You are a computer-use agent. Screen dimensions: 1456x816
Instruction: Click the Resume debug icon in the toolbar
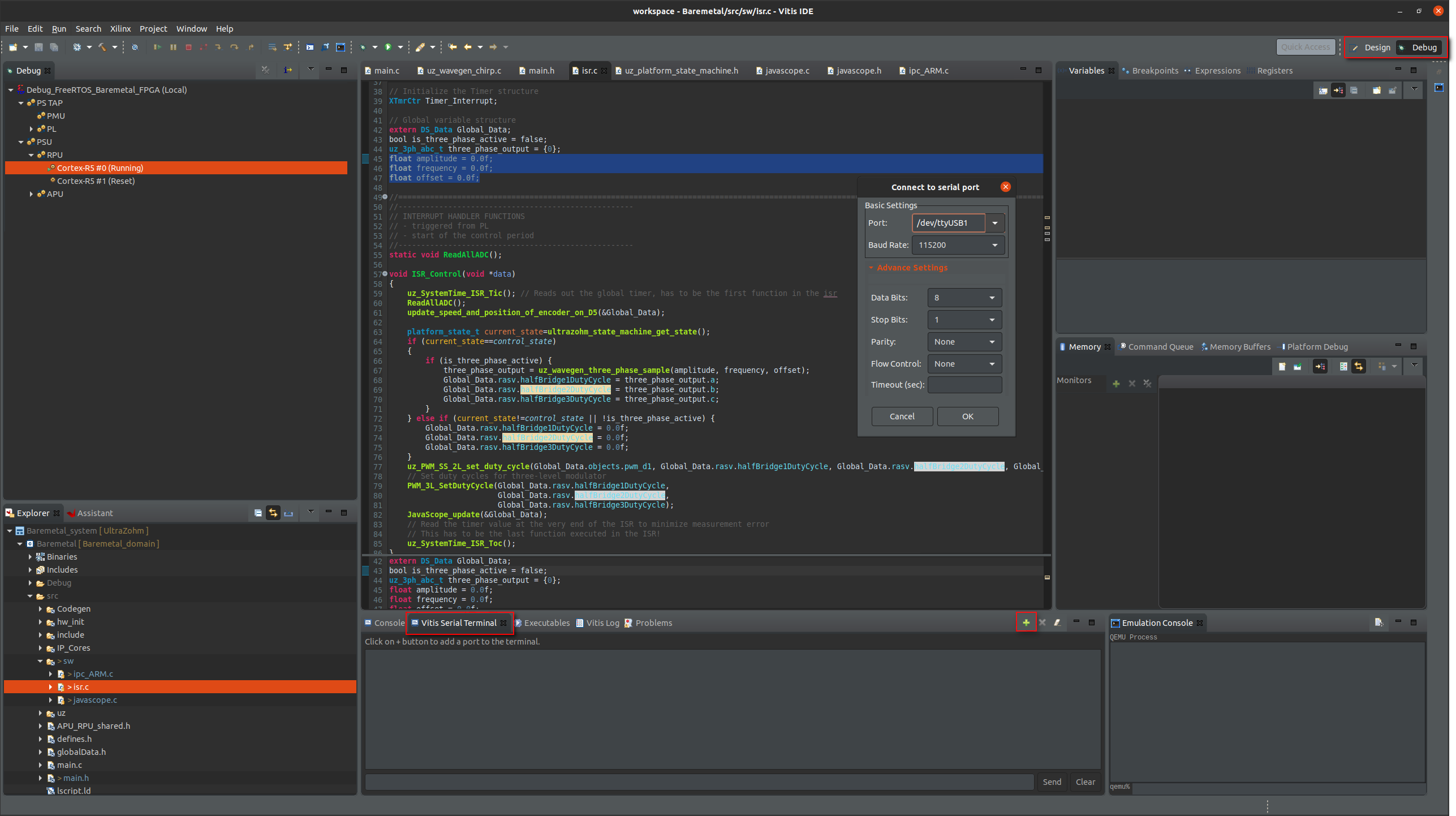pos(157,47)
